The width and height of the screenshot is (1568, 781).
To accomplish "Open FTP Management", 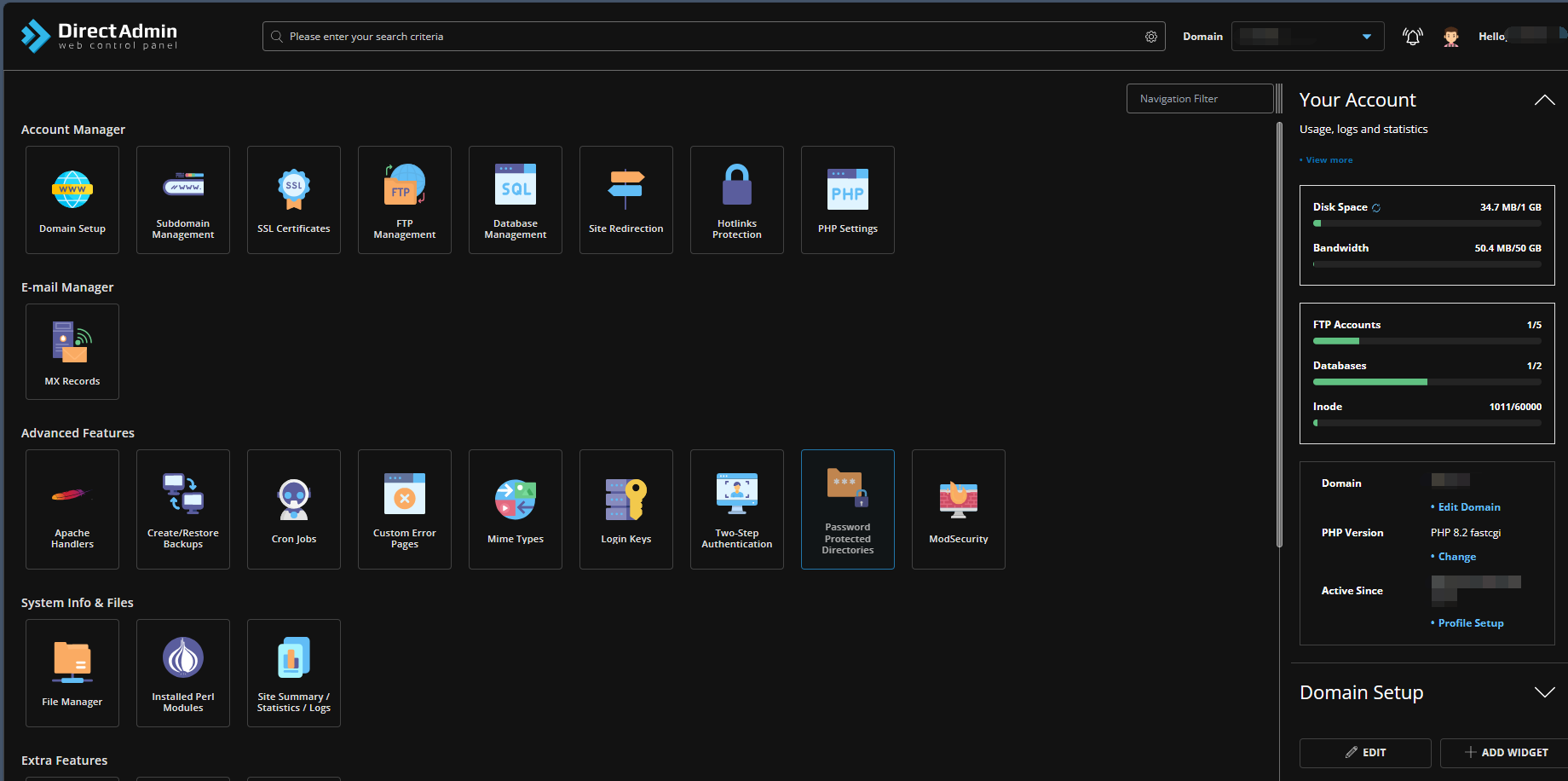I will [x=405, y=200].
